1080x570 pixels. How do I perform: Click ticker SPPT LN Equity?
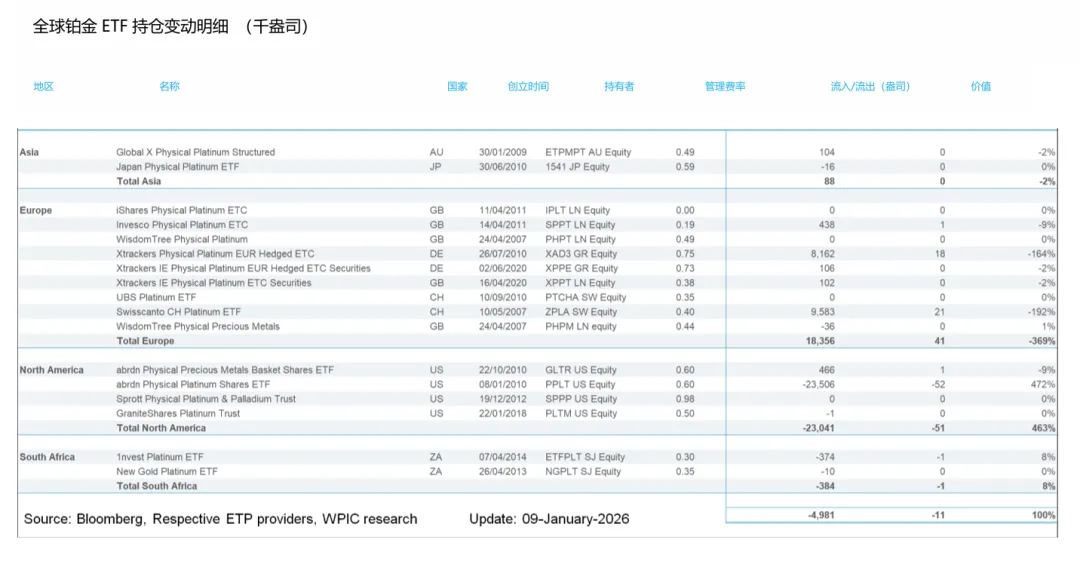click(580, 224)
